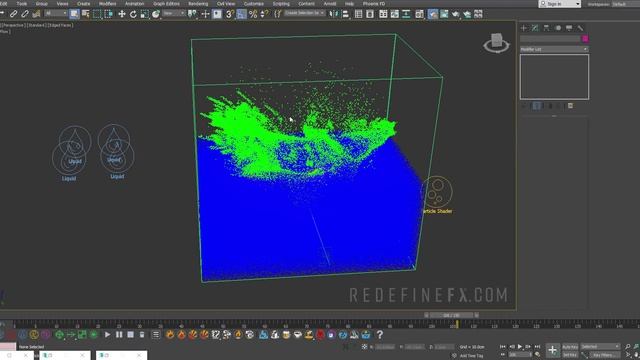Open the selection filter All dropdown
Image resolution: width=640 pixels, height=360 pixels.
tap(56, 13)
